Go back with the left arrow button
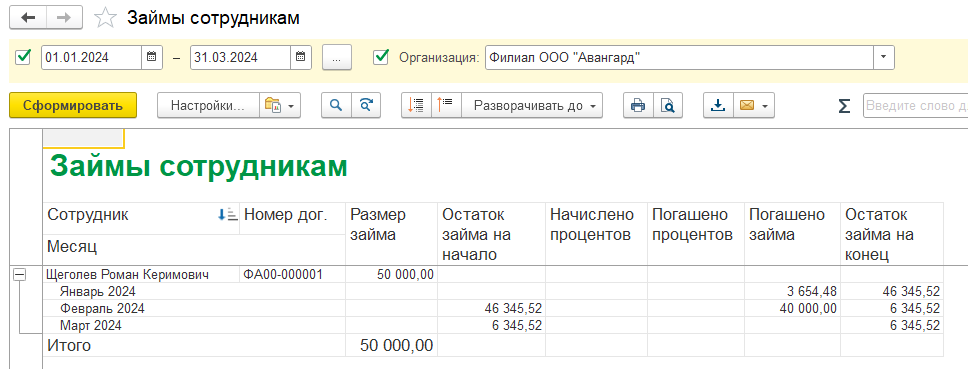Image resolution: width=968 pixels, height=369 pixels. (x=28, y=18)
